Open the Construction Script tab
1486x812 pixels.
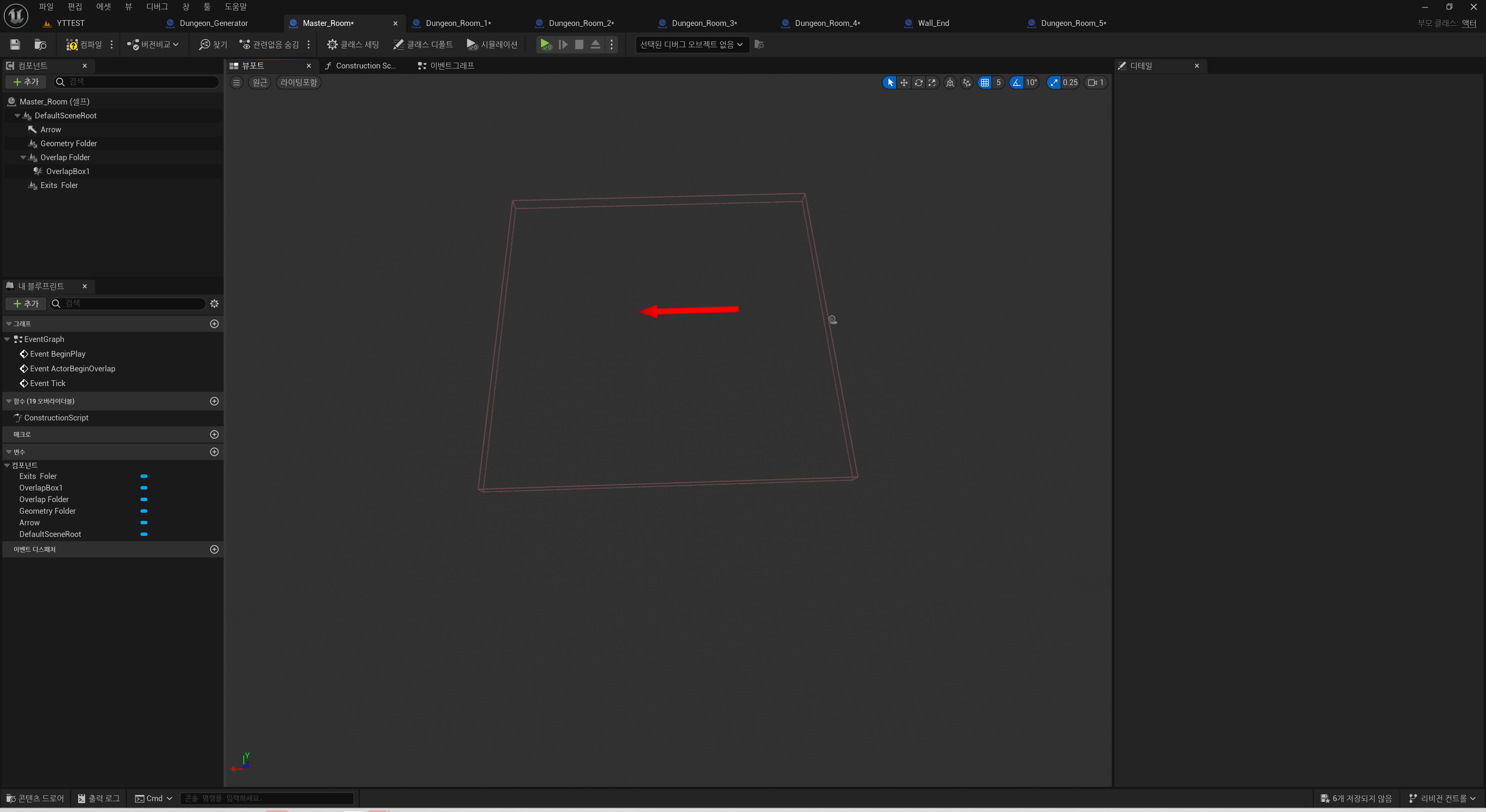pos(365,66)
